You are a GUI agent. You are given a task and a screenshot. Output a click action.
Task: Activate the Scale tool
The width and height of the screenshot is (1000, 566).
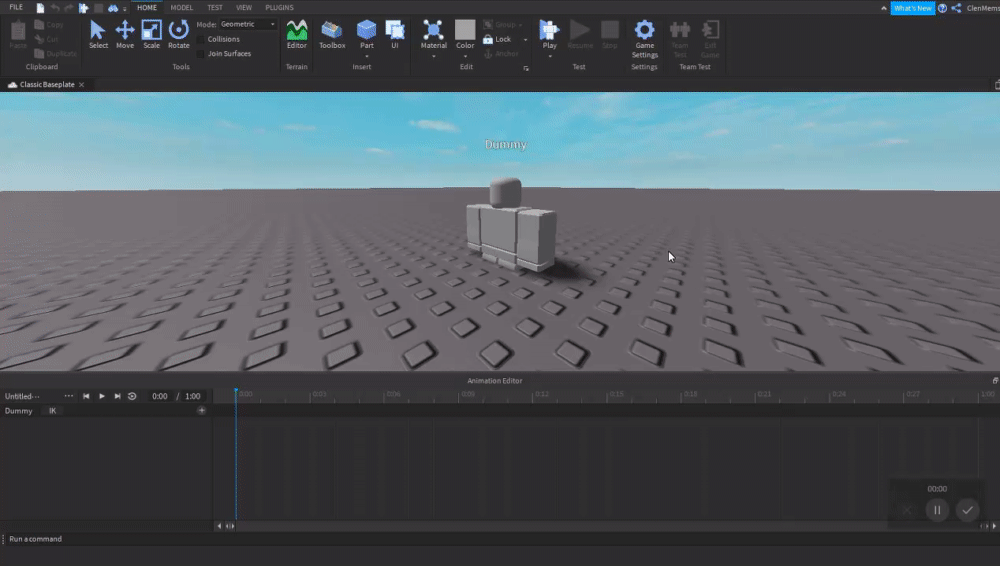click(x=152, y=34)
